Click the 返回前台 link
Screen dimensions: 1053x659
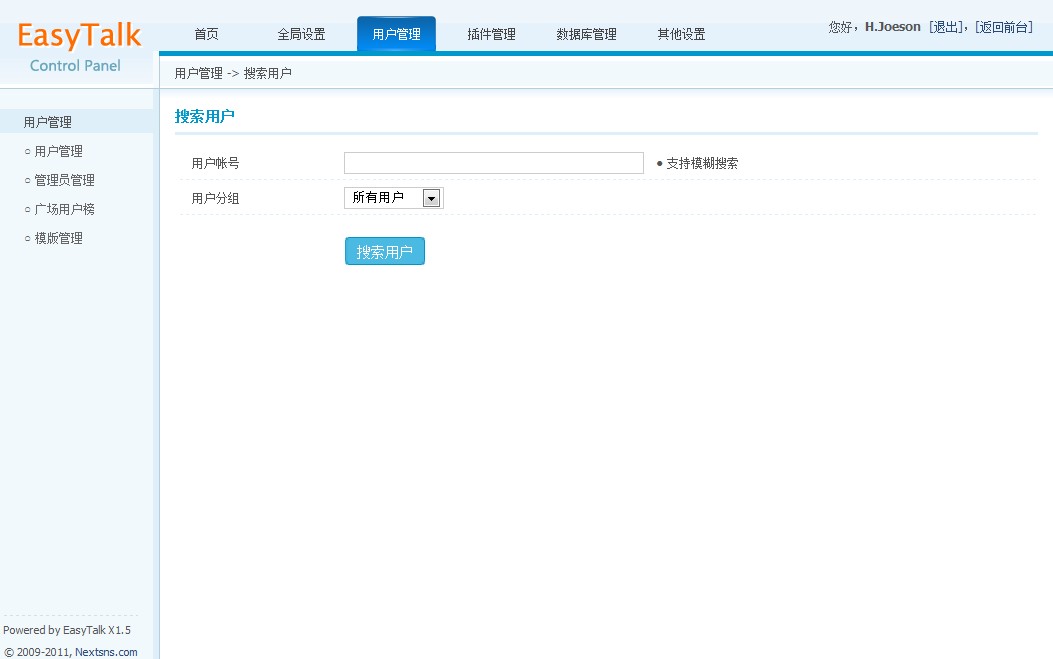pyautogui.click(x=1003, y=27)
